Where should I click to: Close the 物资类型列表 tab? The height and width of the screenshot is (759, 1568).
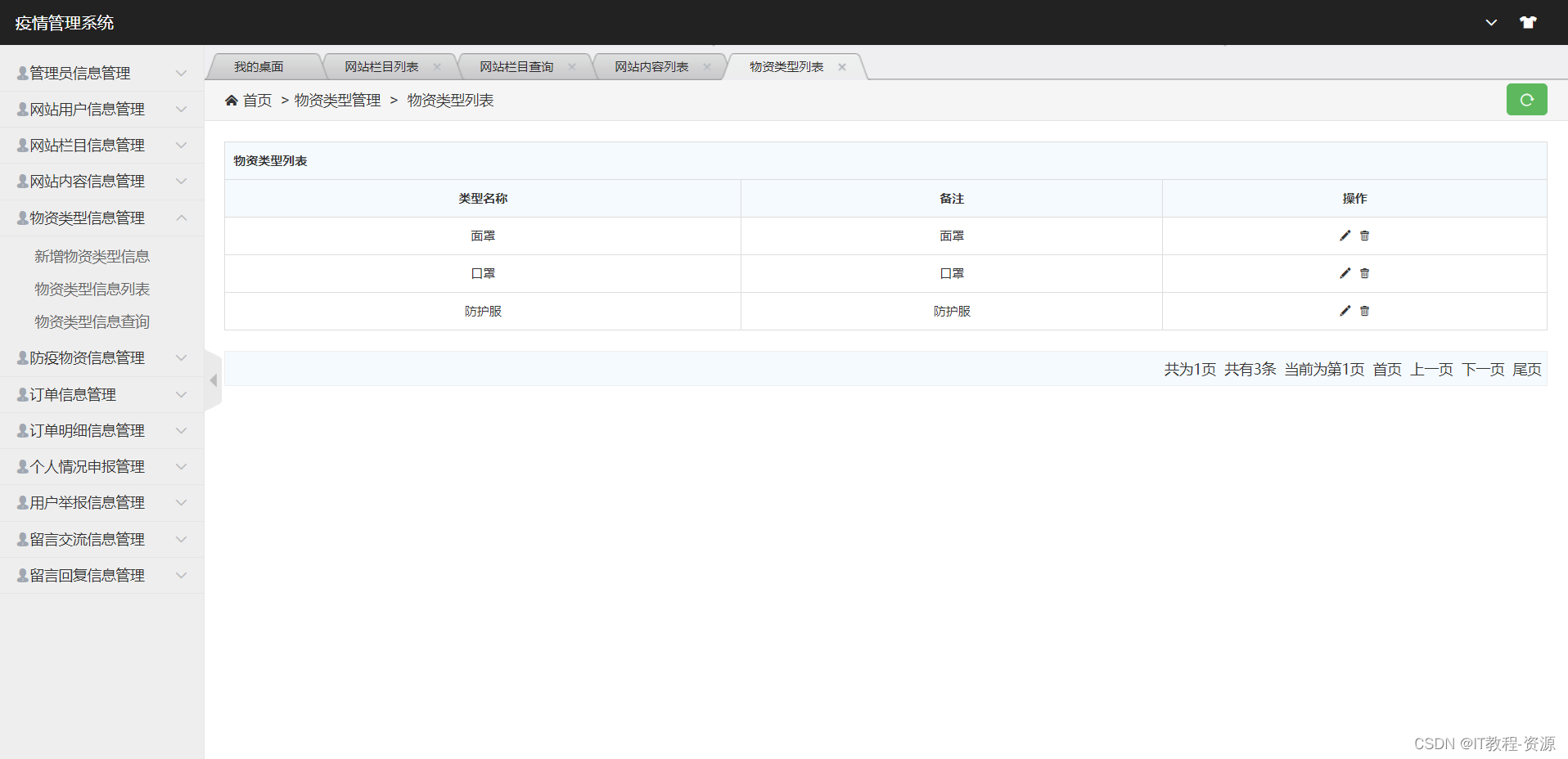click(x=842, y=67)
